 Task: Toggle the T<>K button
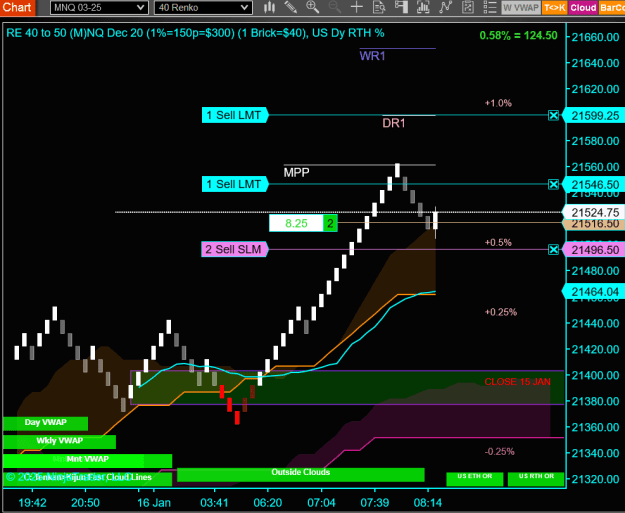555,8
